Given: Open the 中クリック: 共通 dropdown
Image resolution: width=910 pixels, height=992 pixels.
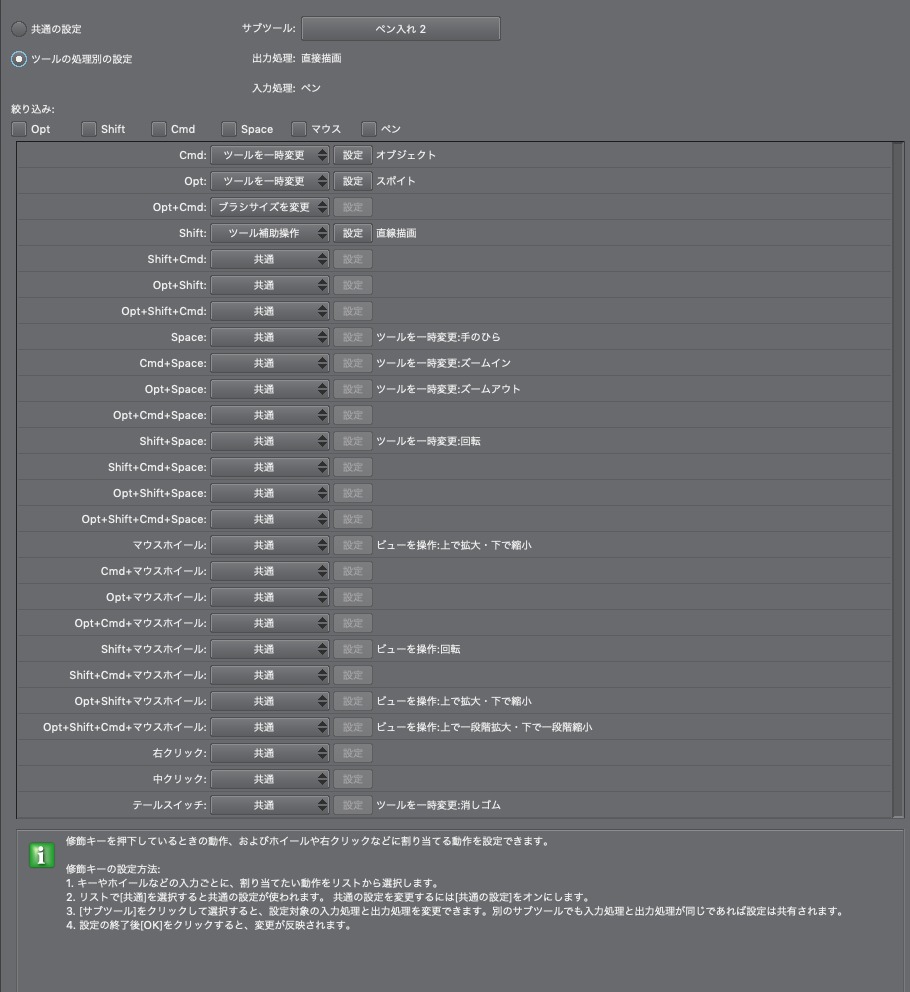Looking at the screenshot, I should coord(270,779).
